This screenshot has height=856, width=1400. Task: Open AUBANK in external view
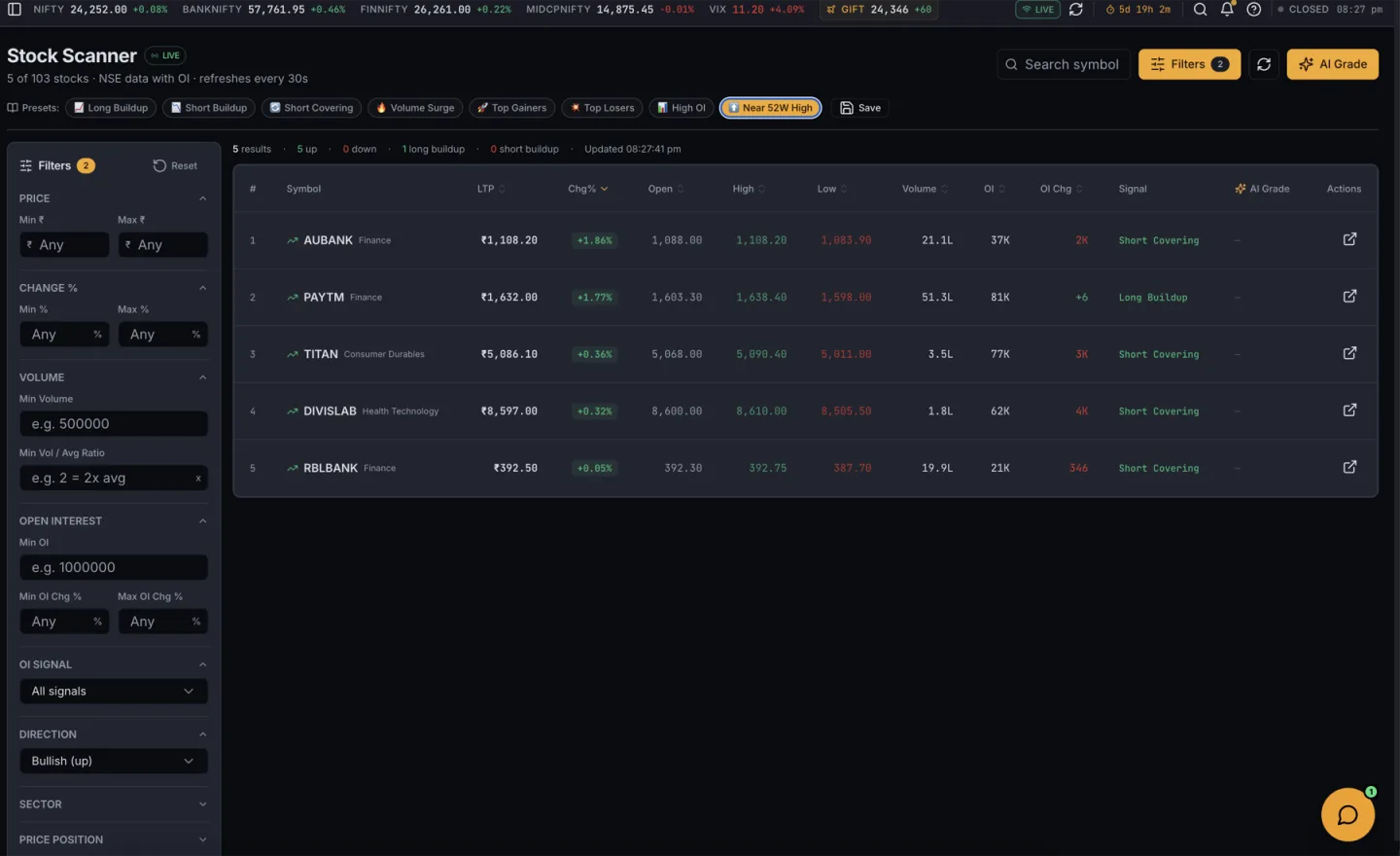tap(1349, 239)
